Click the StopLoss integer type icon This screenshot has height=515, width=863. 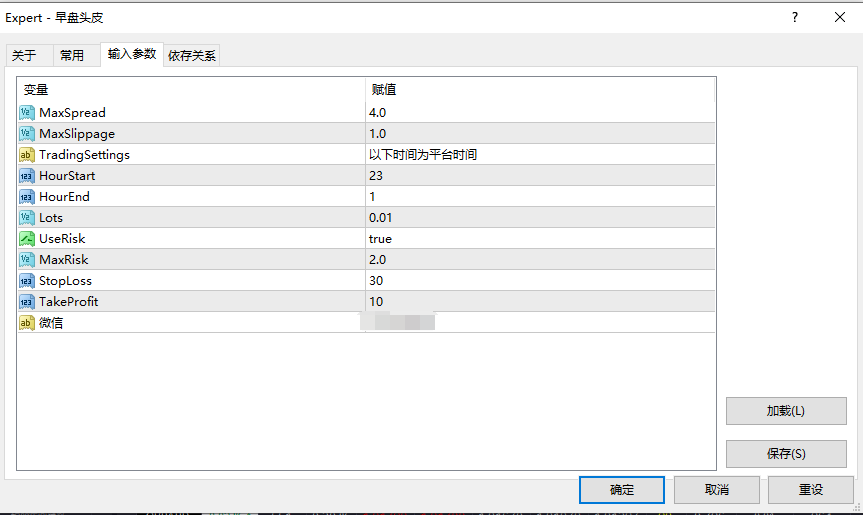27,281
